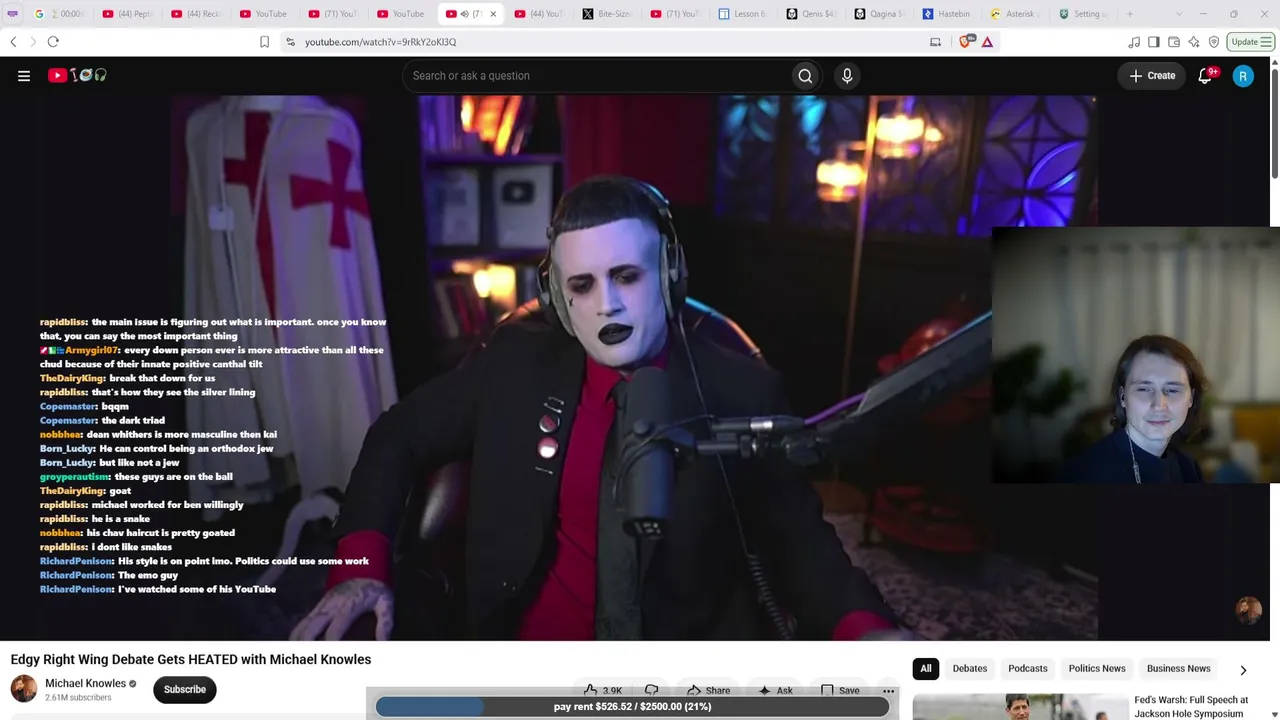Open the Brave Shields icon
This screenshot has height=720, width=1280.
(x=965, y=42)
